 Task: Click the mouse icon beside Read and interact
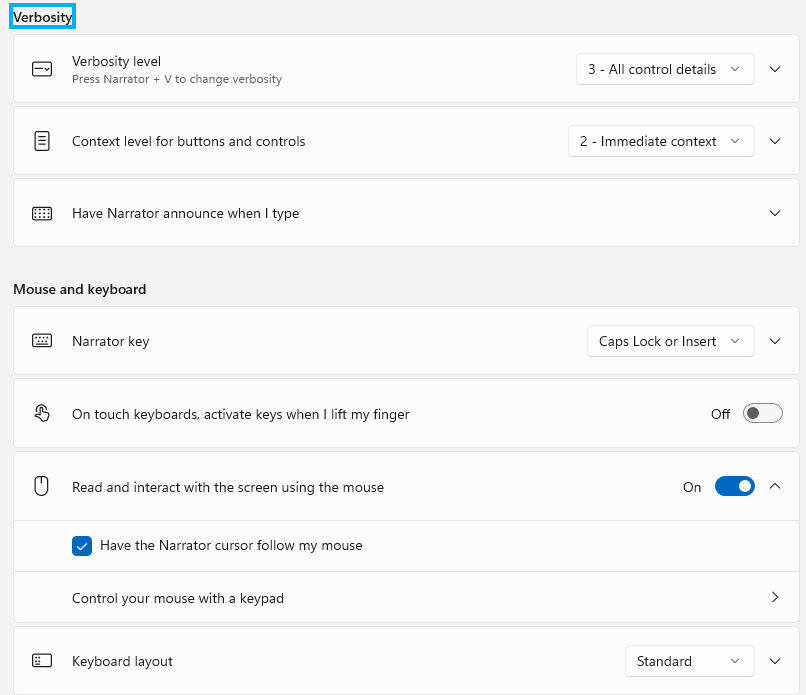point(41,486)
